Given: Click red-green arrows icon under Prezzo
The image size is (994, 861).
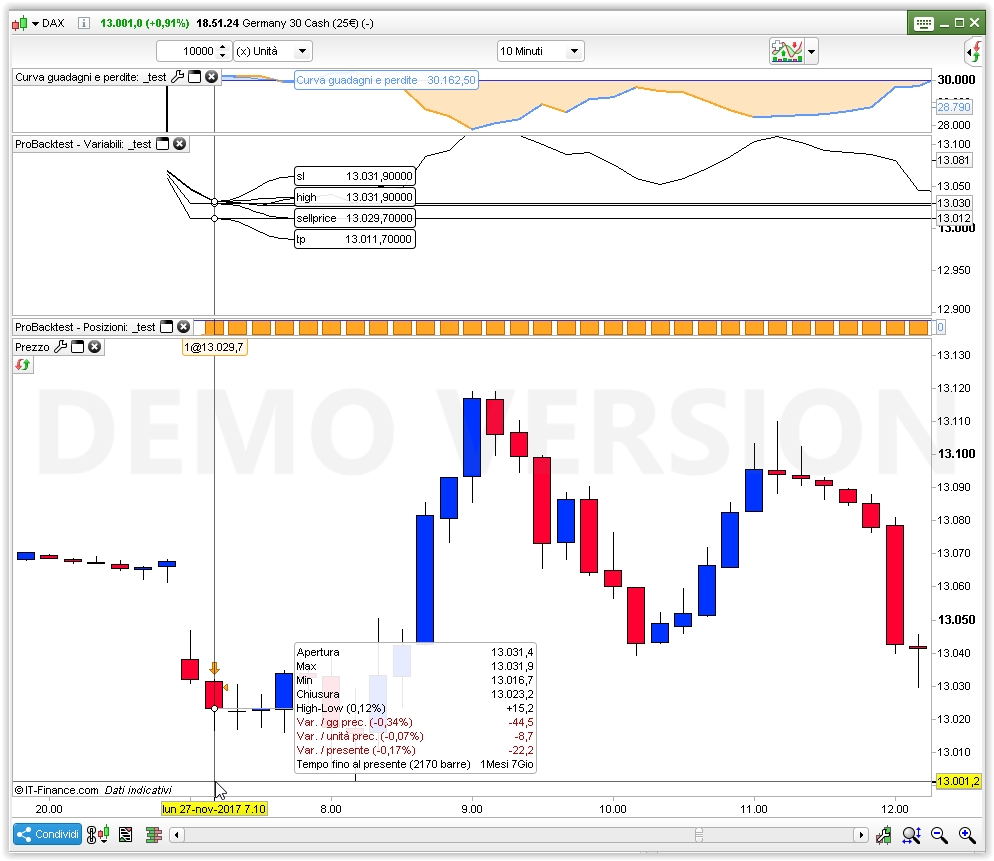Looking at the screenshot, I should tap(23, 365).
